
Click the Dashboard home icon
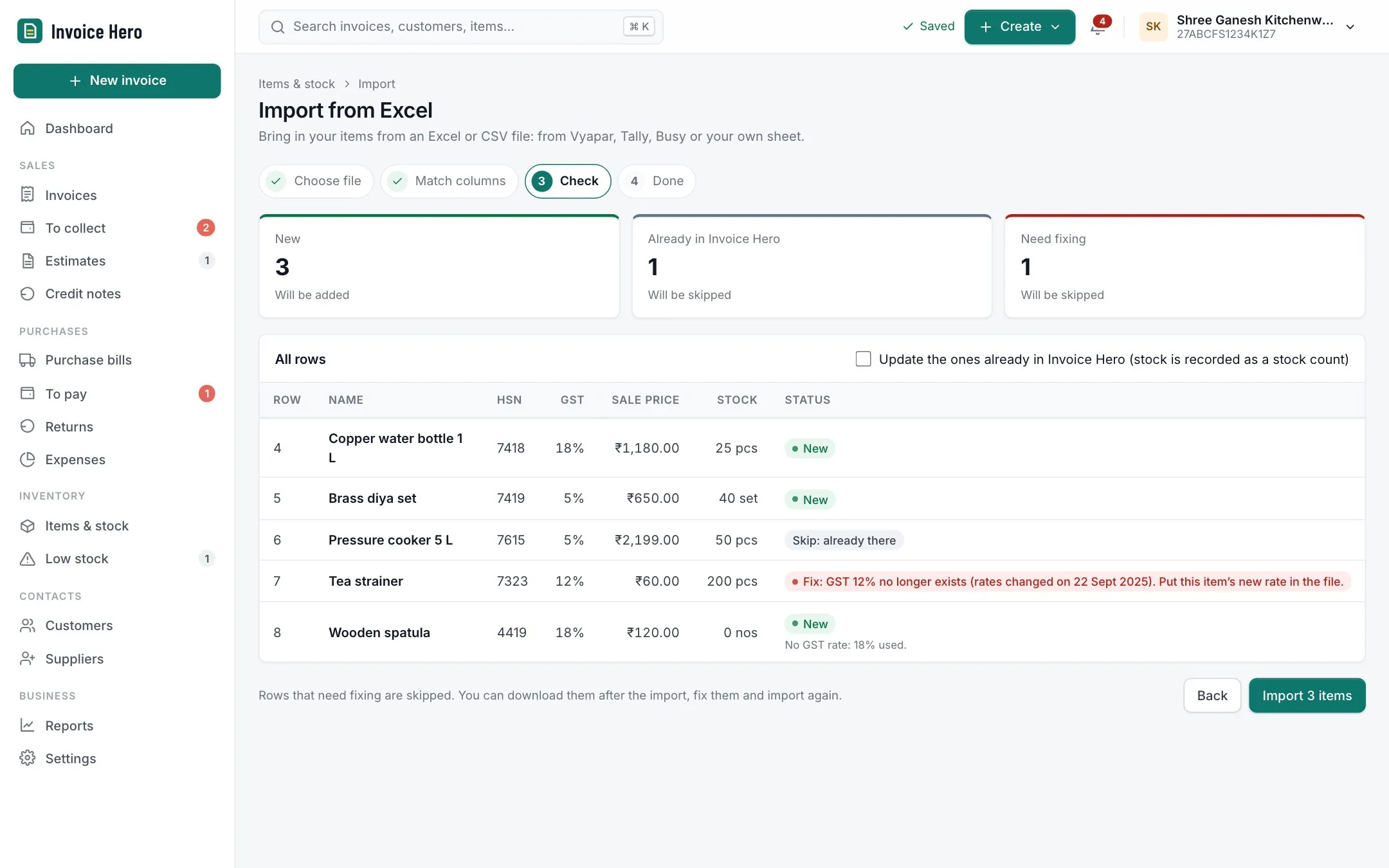click(x=28, y=128)
